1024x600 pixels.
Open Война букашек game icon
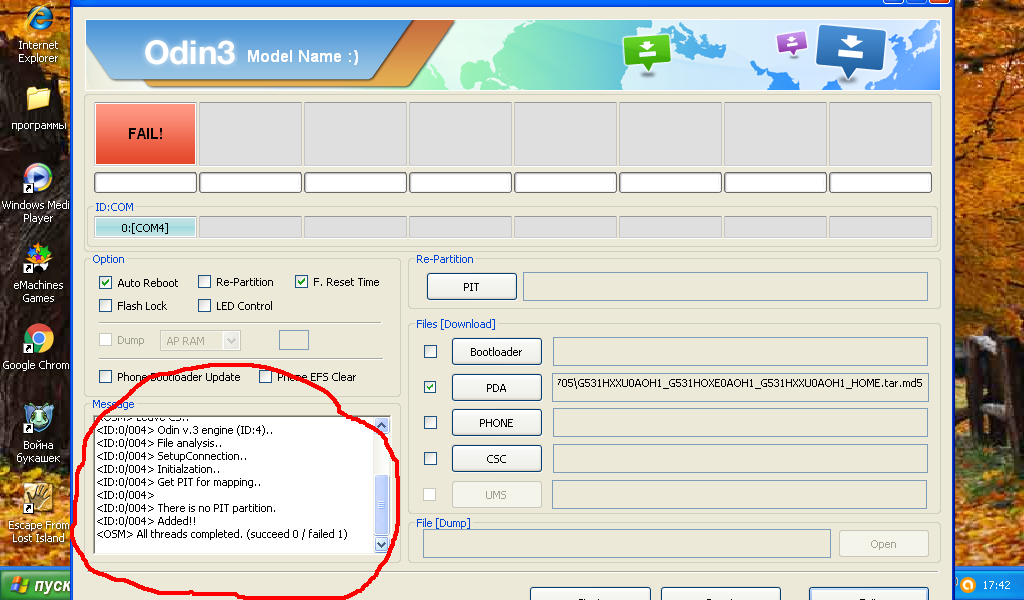coord(38,418)
